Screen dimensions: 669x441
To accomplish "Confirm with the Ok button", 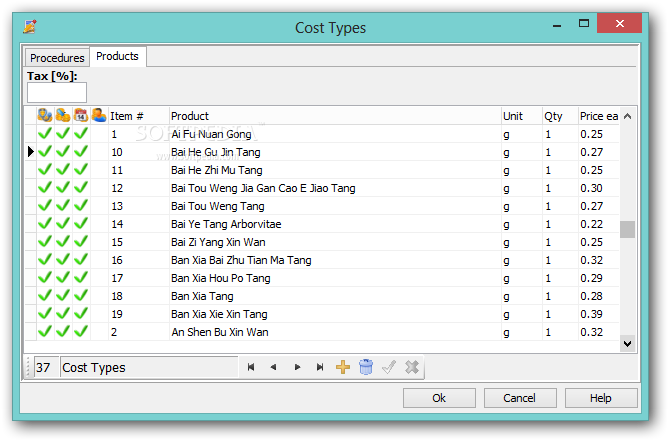I will (x=439, y=398).
